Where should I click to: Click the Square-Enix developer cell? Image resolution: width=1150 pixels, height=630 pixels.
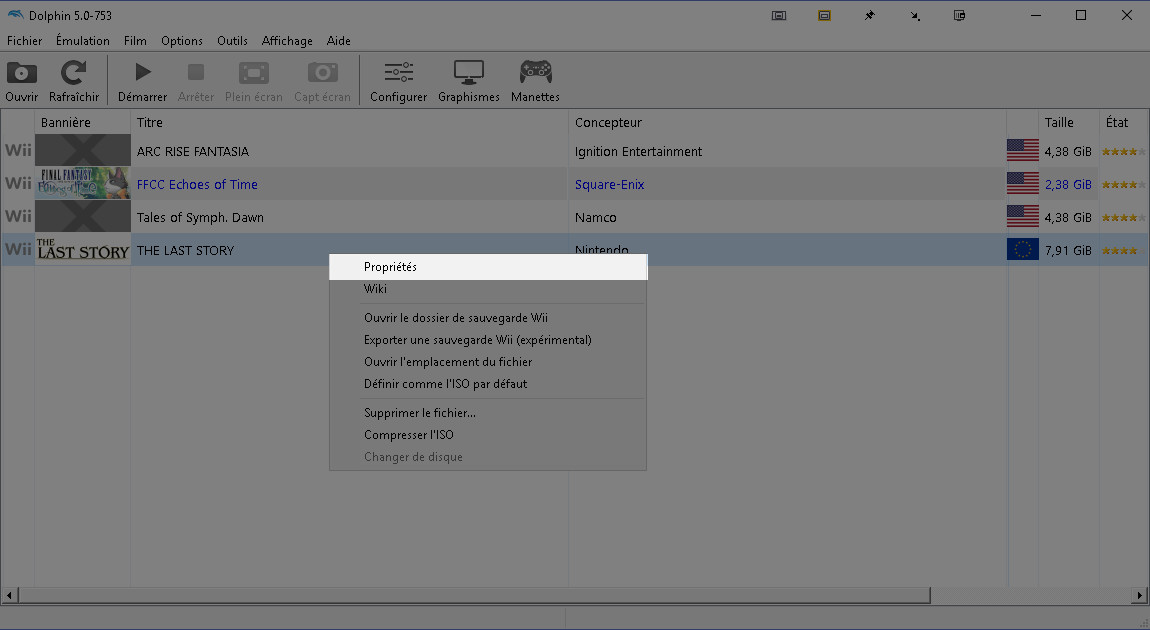[x=609, y=185]
